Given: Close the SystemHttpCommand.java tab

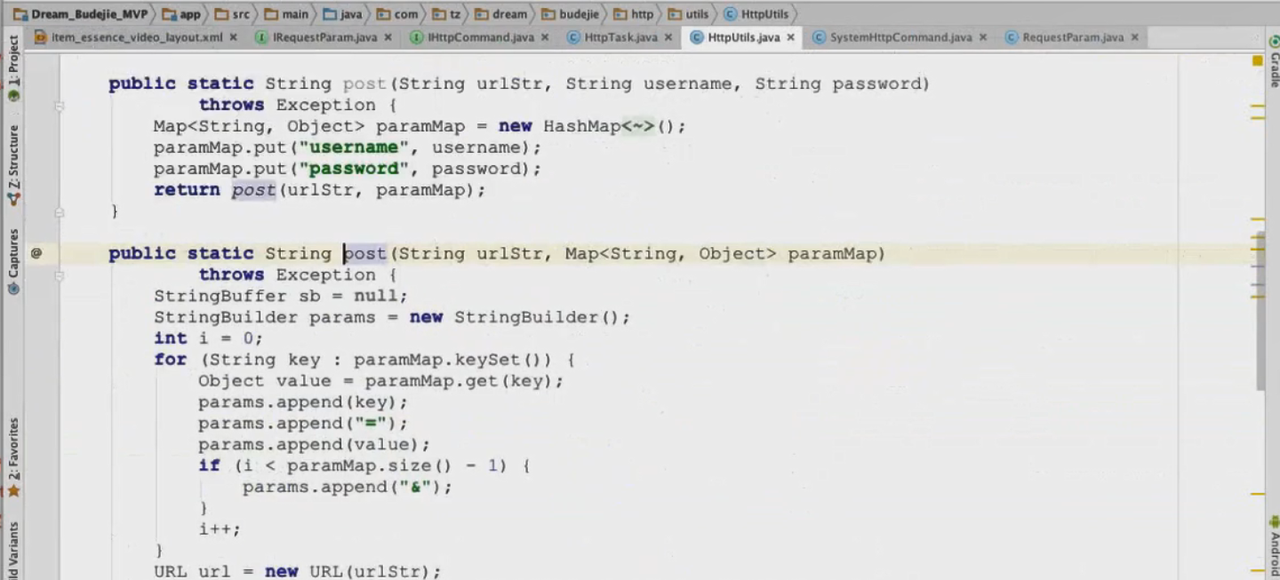Looking at the screenshot, I should (983, 37).
